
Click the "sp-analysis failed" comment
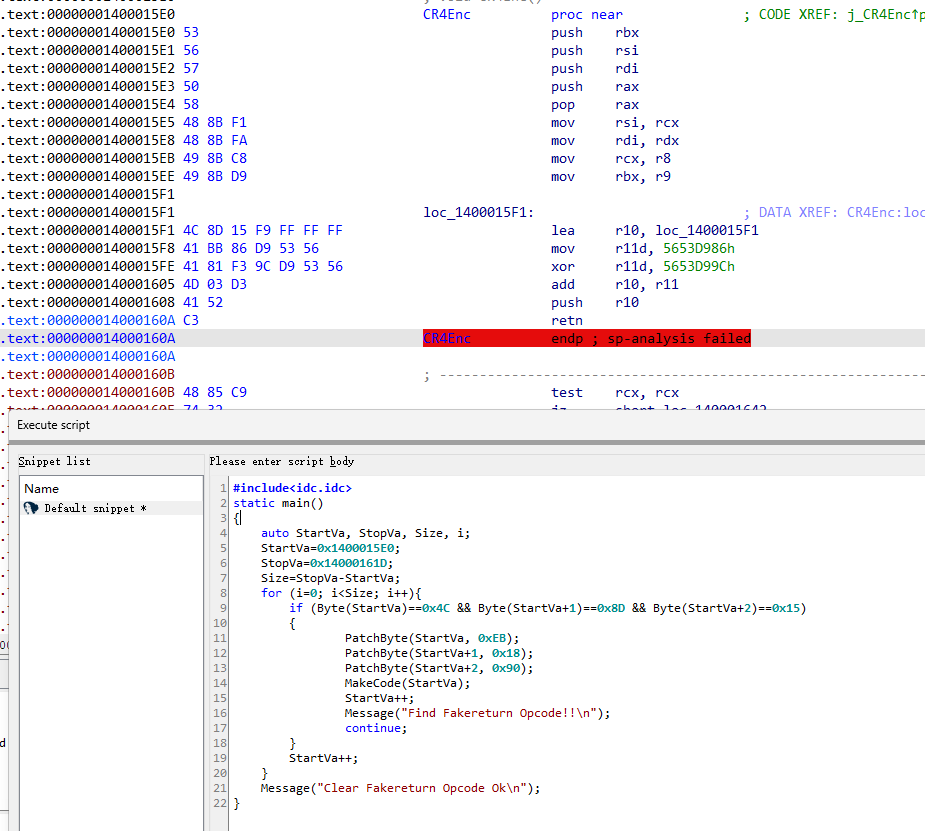[x=679, y=339]
